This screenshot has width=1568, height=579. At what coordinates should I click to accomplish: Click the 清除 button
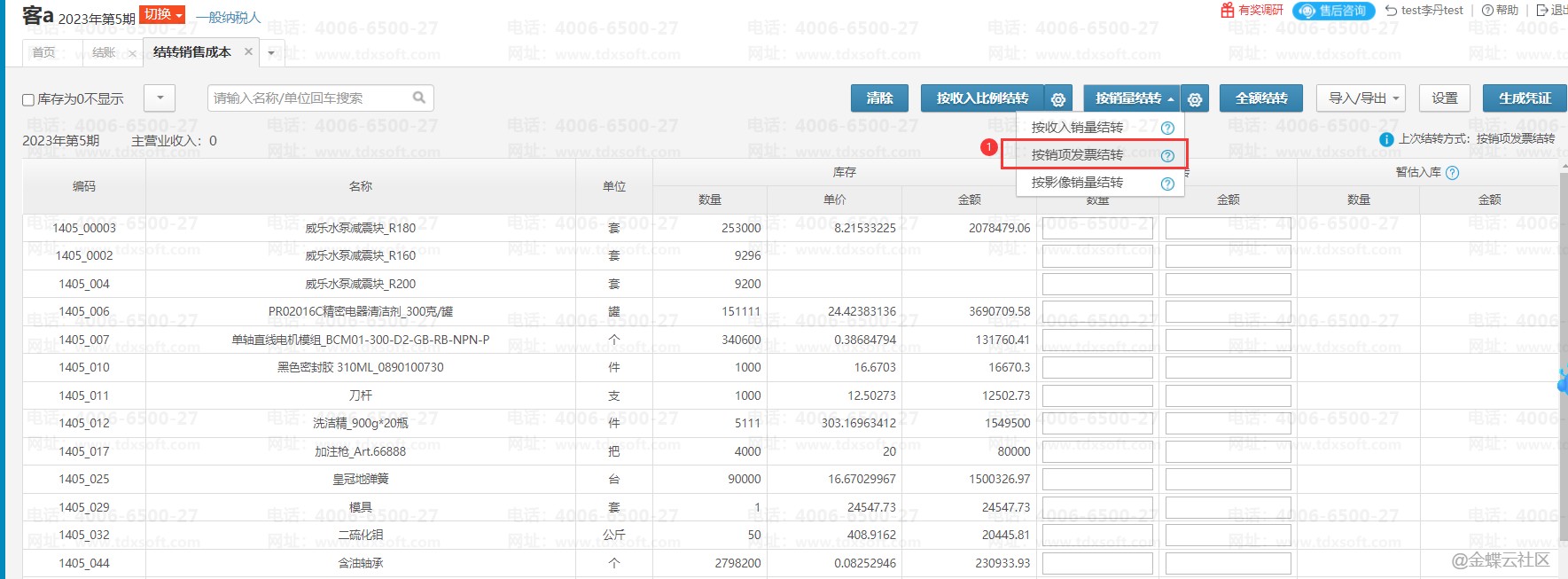tap(879, 98)
